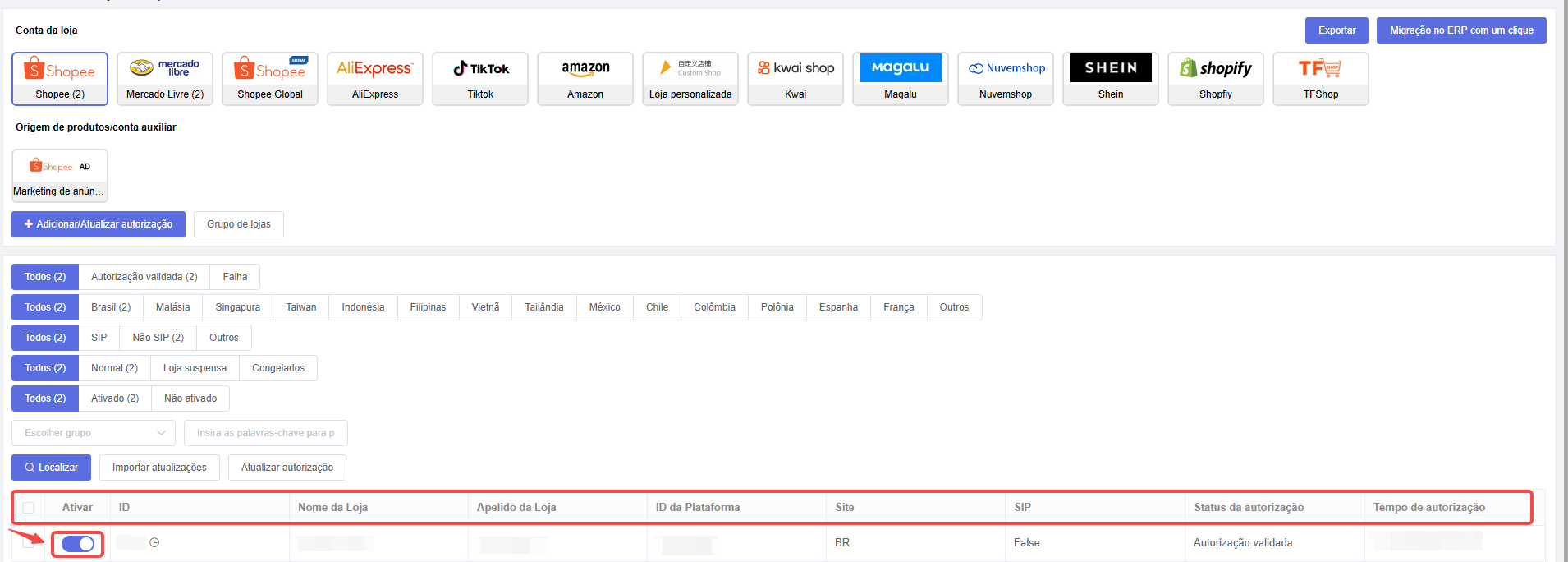Filter by México site
Viewport: 1568px width, 562px height.
605,307
